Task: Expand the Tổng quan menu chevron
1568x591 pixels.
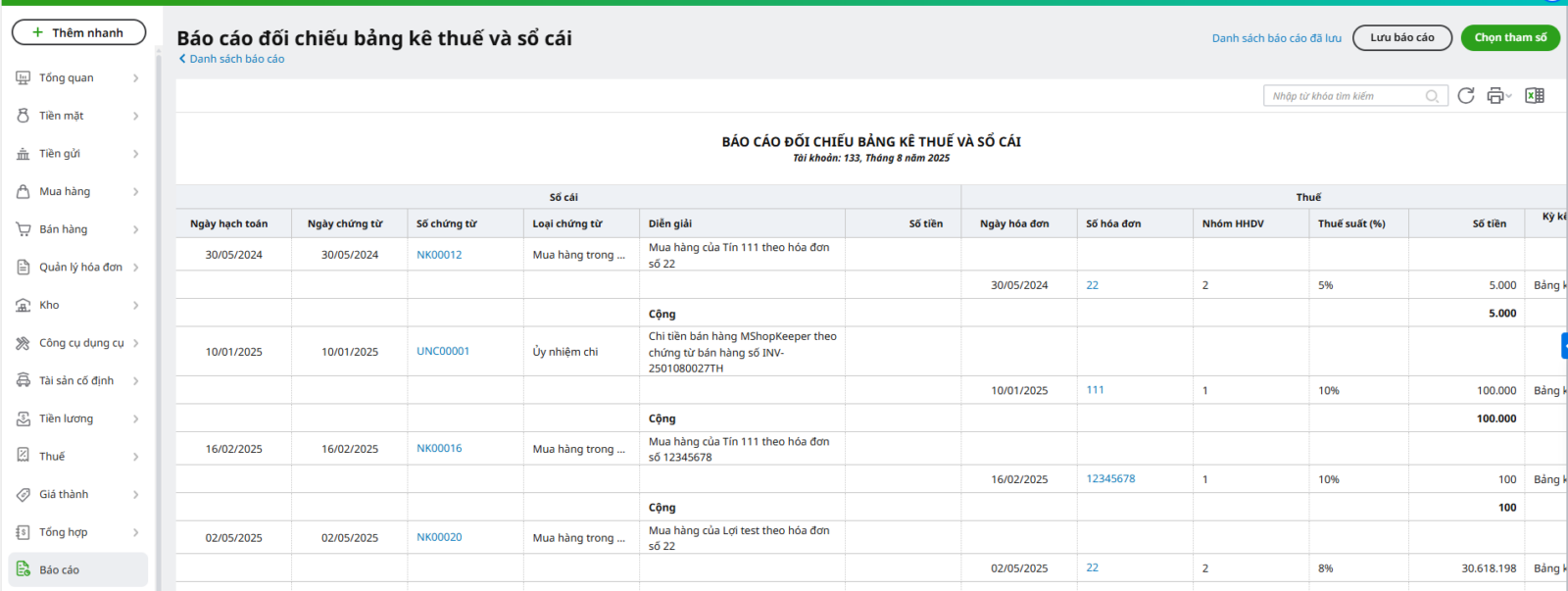Action: tap(135, 78)
